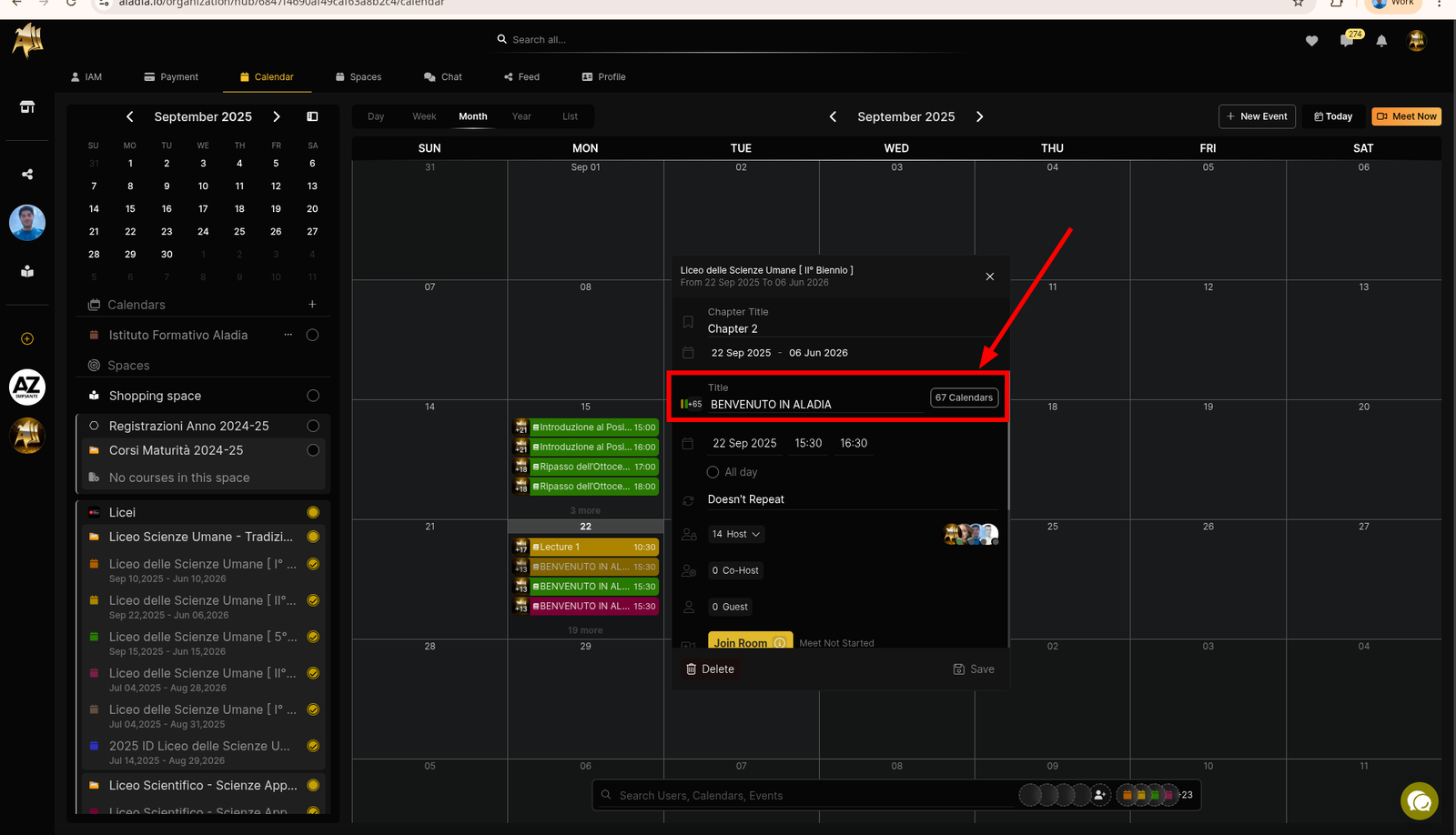Open the Chat tab
Image resolution: width=1456 pixels, height=835 pixels.
[x=443, y=77]
